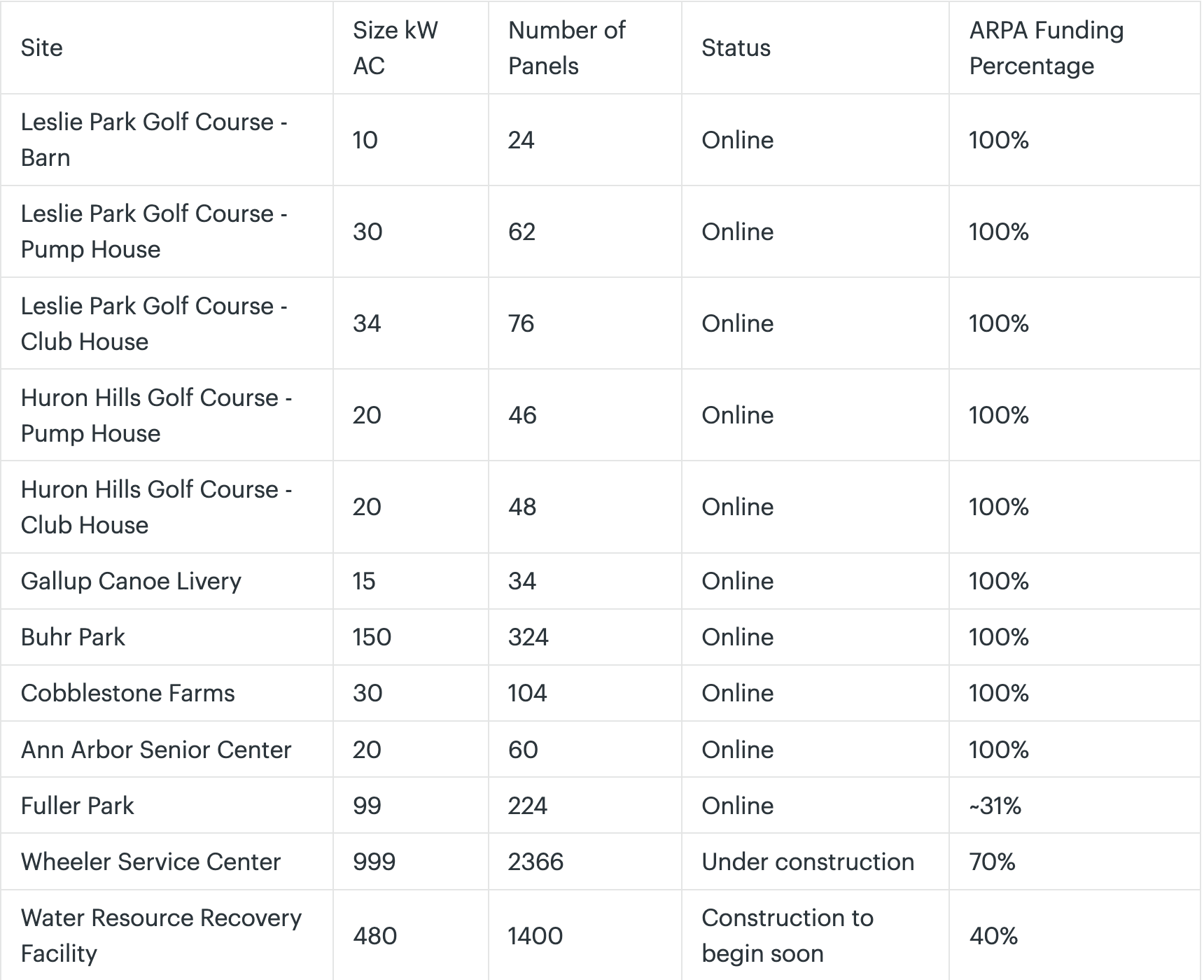
Task: Click the Ann Arbor Senior Center cell
Action: click(x=167, y=750)
